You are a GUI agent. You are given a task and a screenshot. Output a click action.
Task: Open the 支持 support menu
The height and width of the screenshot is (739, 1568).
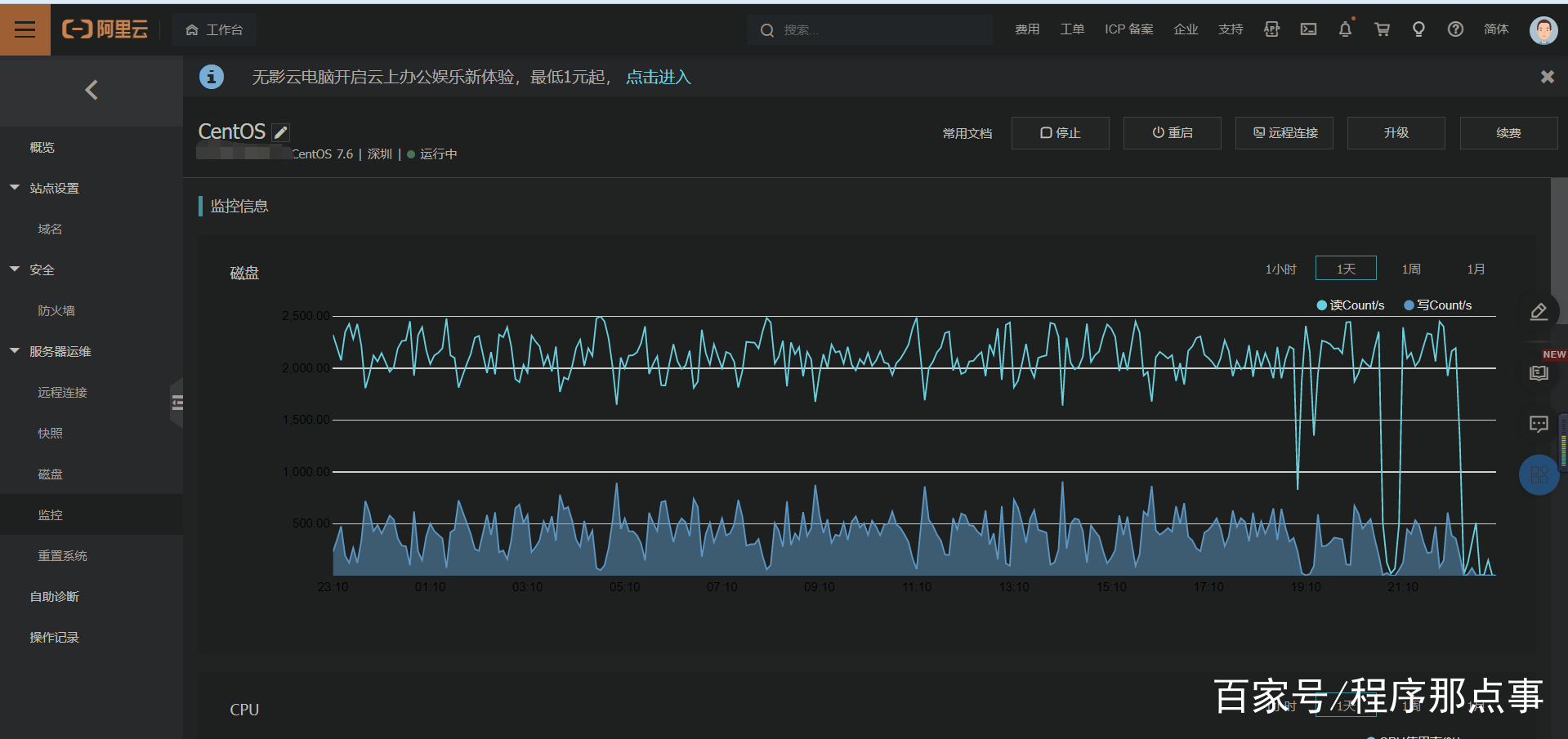pyautogui.click(x=1231, y=29)
